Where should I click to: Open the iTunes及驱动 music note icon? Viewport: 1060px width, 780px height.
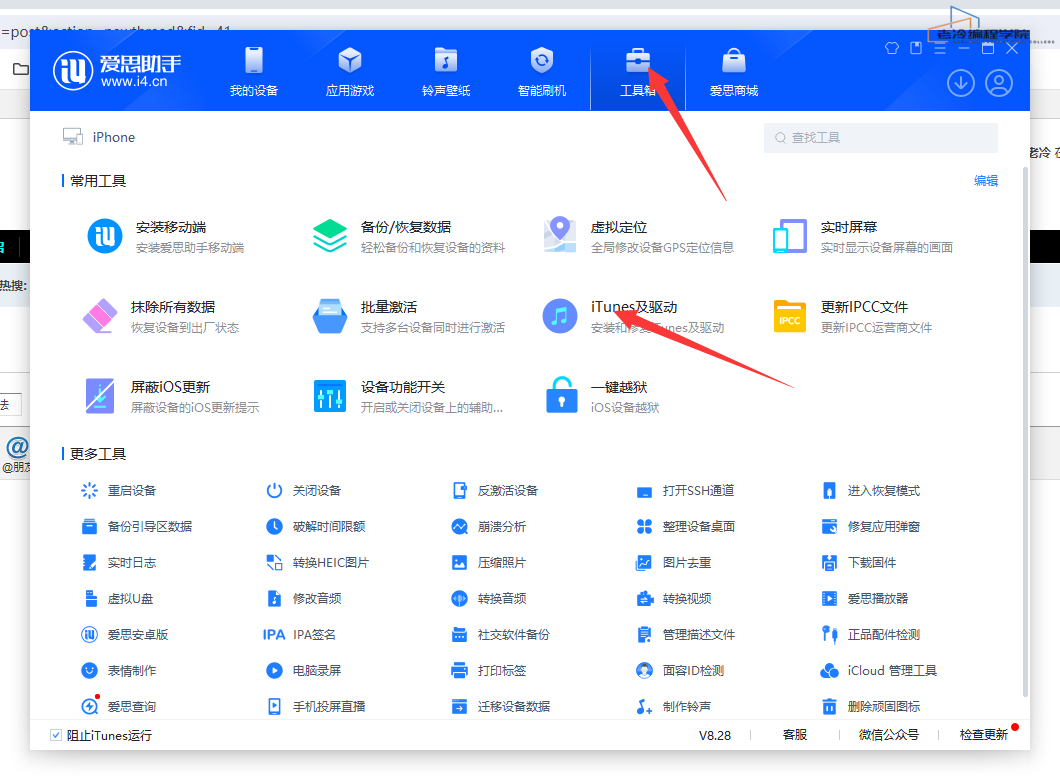560,316
